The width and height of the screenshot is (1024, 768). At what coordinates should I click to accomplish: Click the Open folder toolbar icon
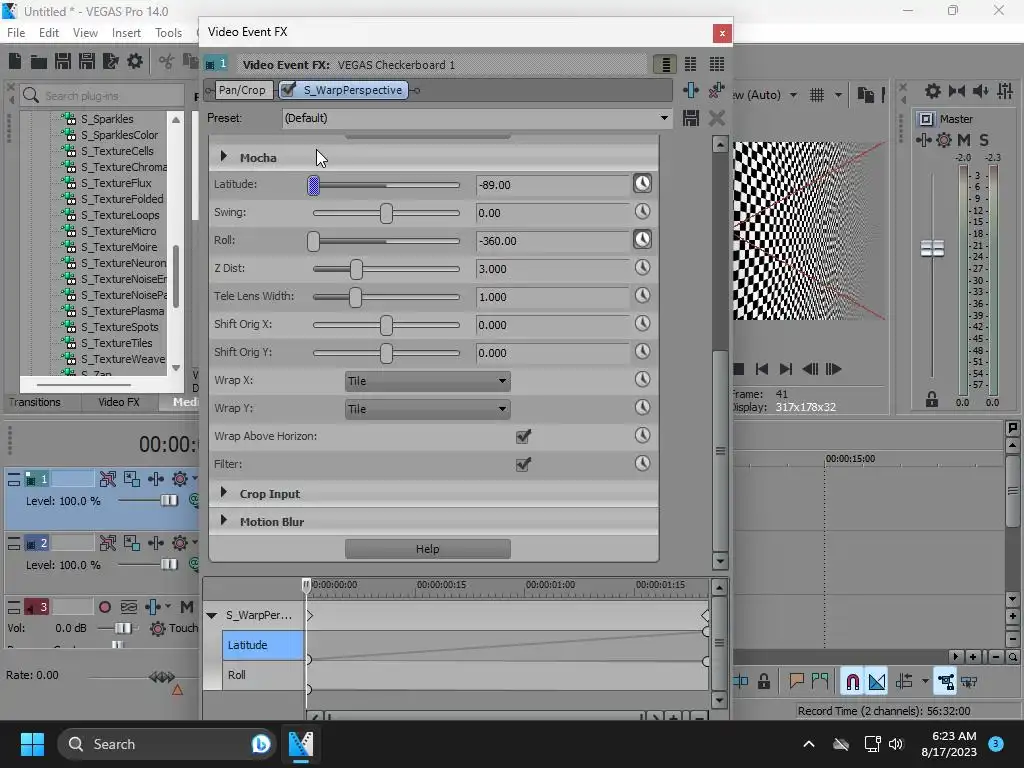(39, 61)
